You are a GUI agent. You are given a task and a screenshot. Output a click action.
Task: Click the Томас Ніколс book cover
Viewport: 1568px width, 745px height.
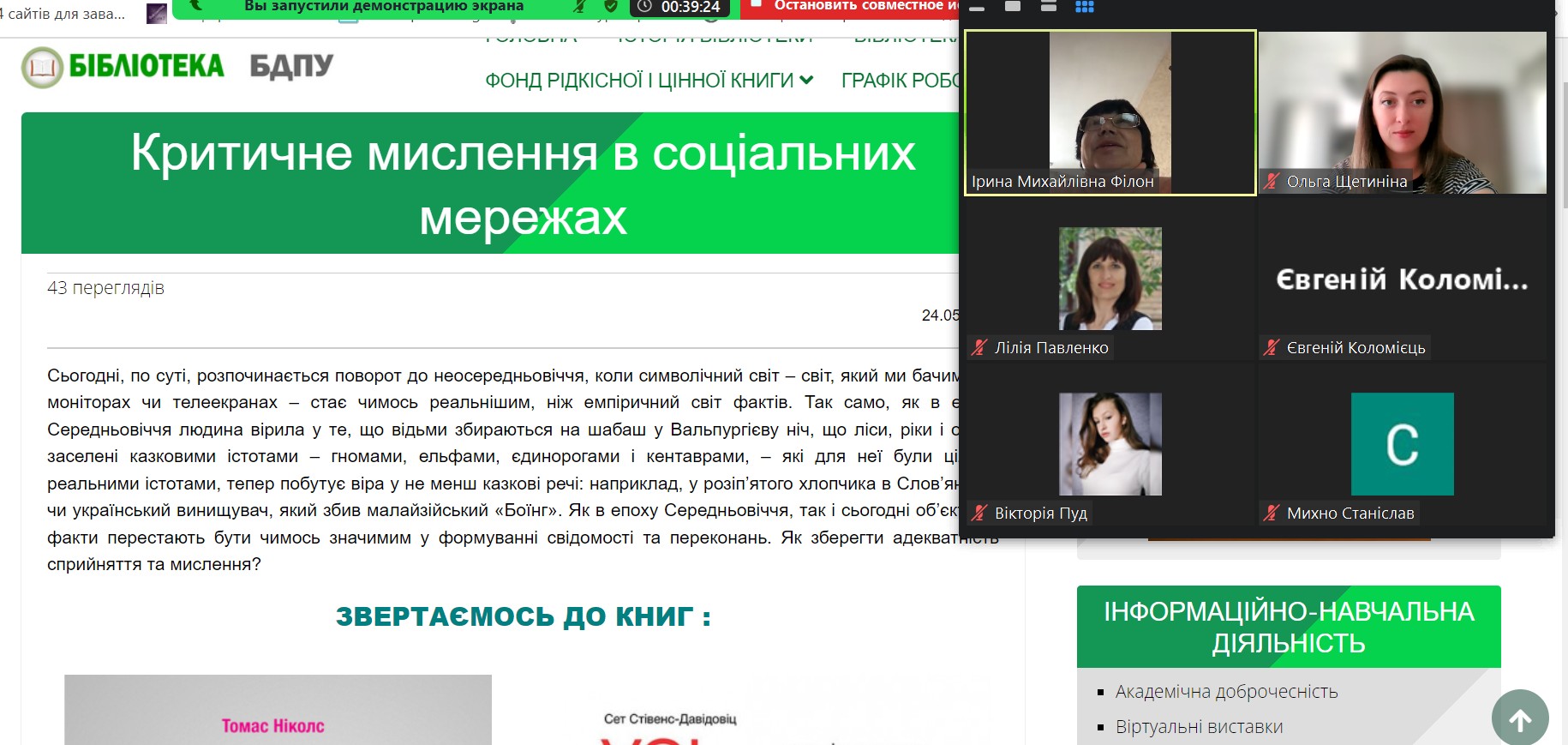click(278, 712)
